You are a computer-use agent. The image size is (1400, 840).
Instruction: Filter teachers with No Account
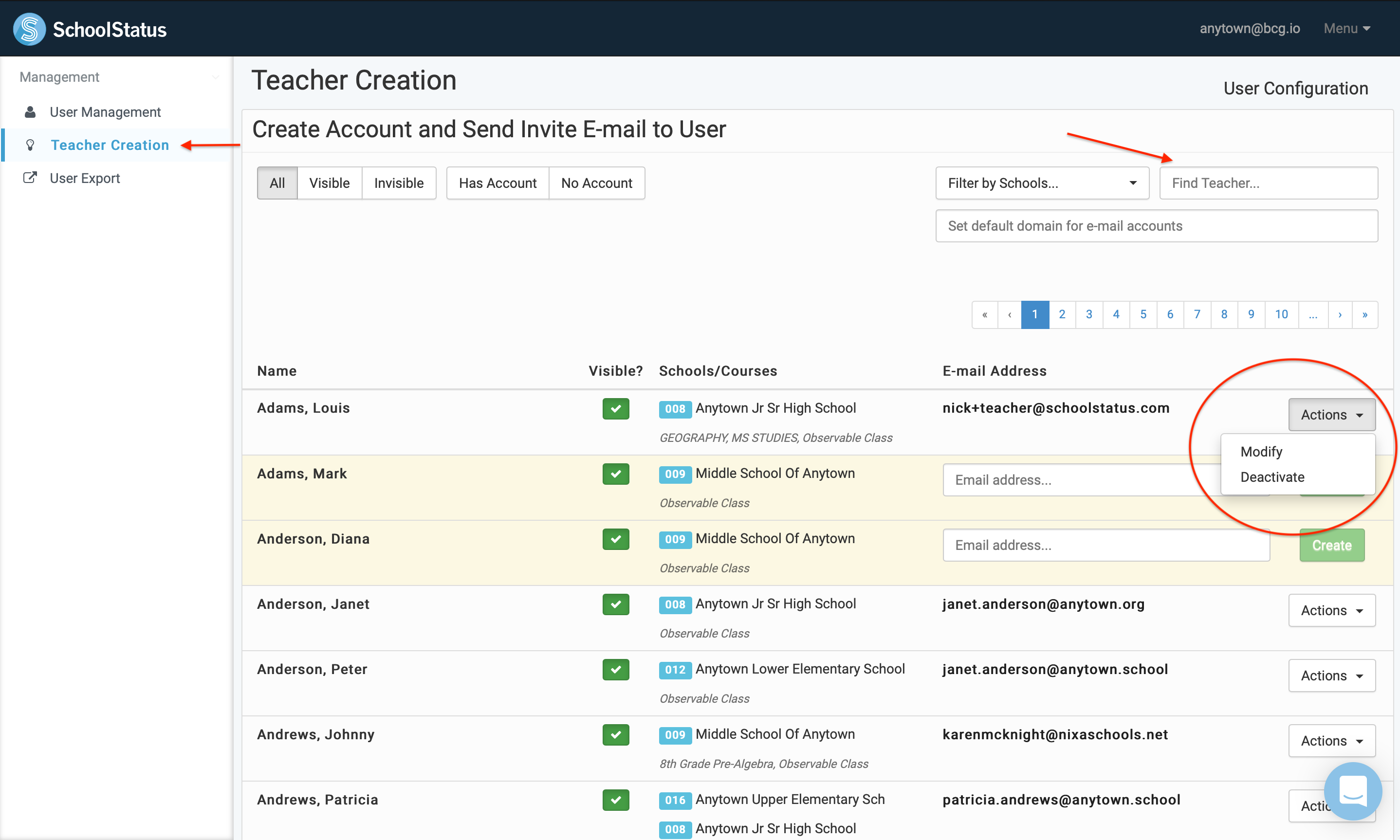pyautogui.click(x=597, y=183)
